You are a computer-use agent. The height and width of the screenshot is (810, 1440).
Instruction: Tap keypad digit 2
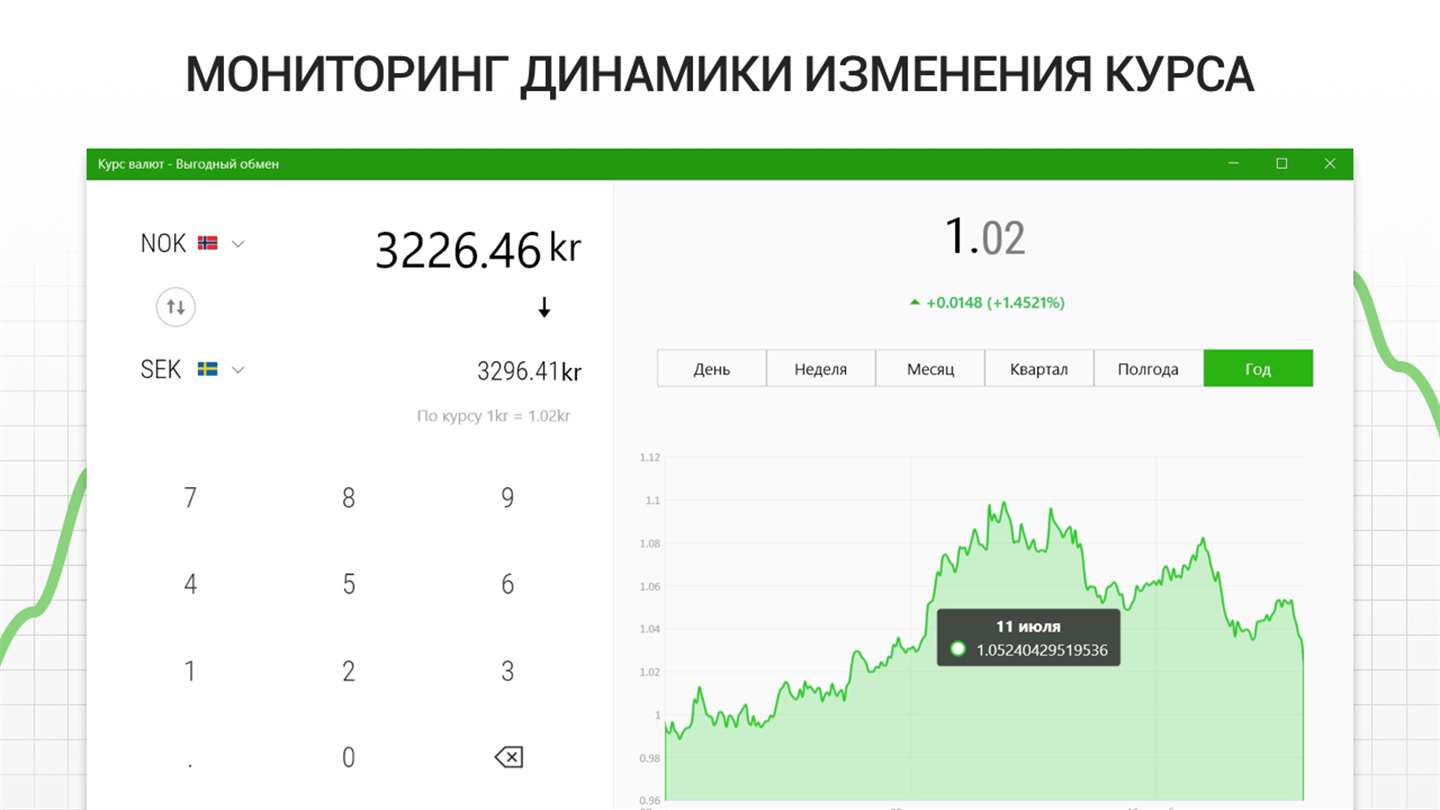(349, 671)
